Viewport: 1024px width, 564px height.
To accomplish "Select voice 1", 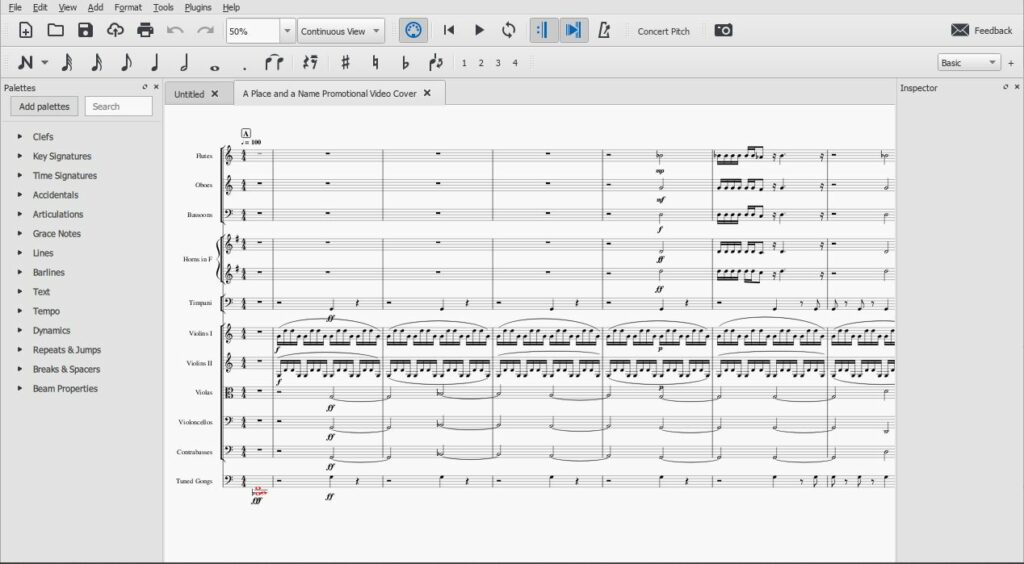I will pyautogui.click(x=464, y=63).
